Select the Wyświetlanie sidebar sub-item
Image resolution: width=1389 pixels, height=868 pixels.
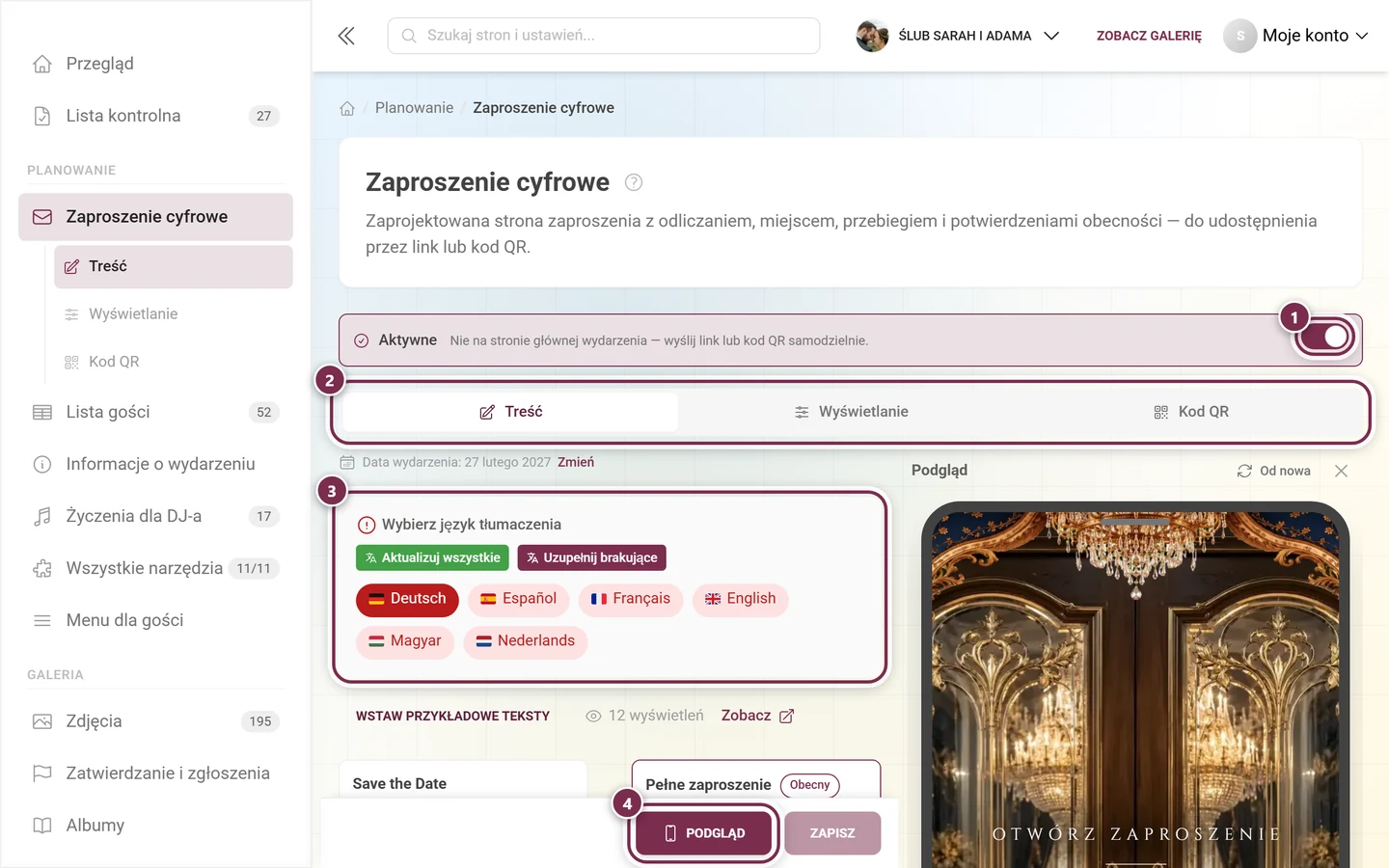pyautogui.click(x=174, y=314)
